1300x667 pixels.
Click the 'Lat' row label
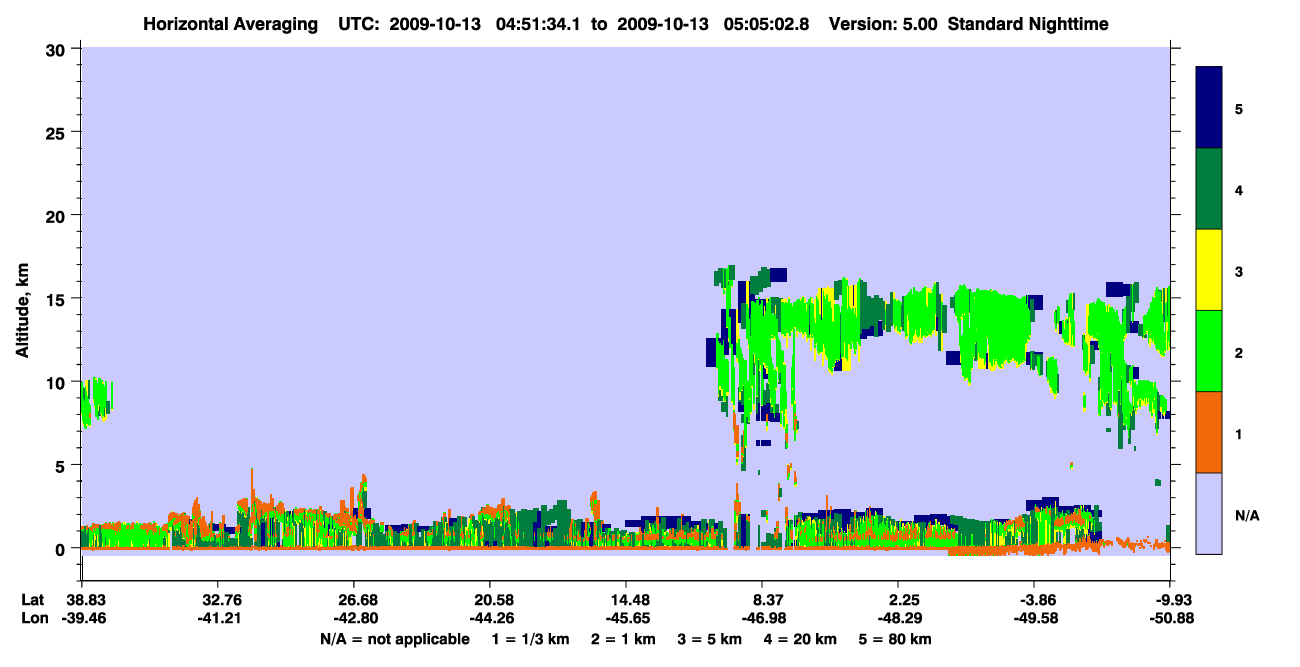click(x=32, y=600)
